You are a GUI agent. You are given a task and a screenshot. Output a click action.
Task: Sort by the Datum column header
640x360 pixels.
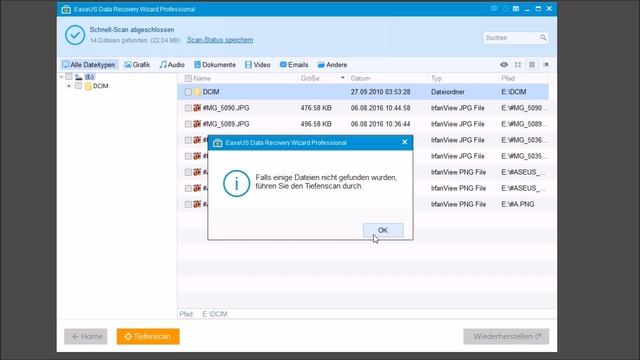click(x=360, y=78)
